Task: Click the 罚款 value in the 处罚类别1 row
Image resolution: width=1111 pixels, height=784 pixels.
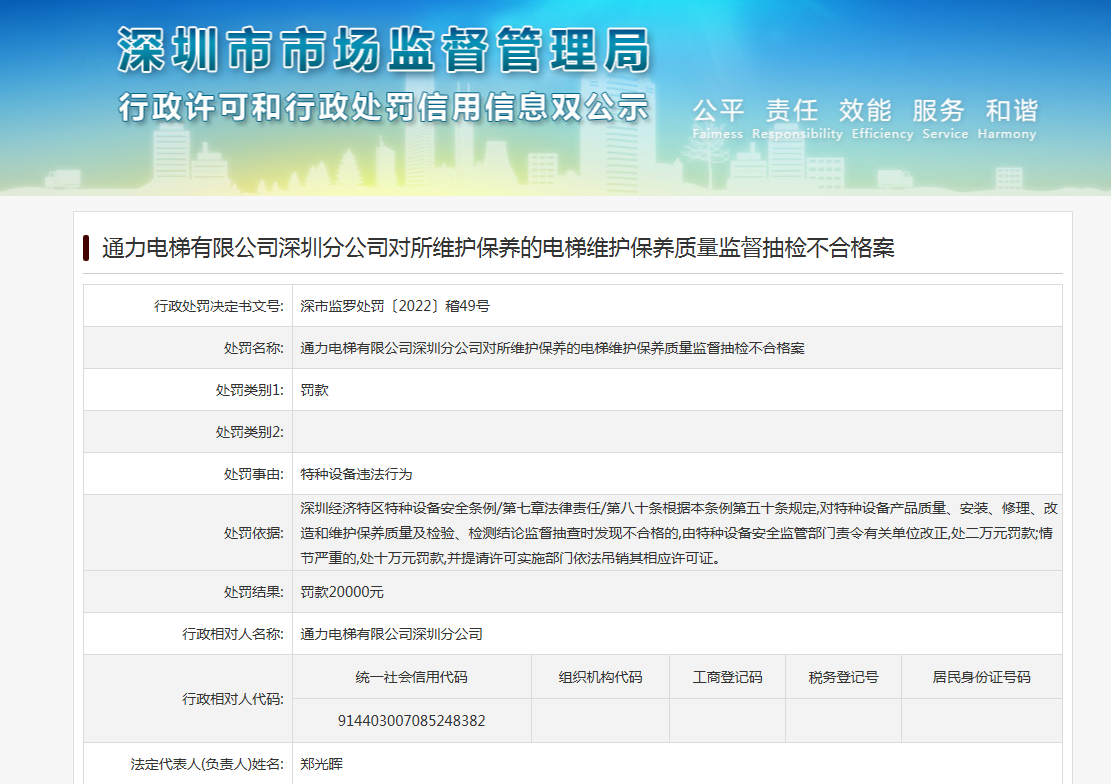Action: click(315, 390)
